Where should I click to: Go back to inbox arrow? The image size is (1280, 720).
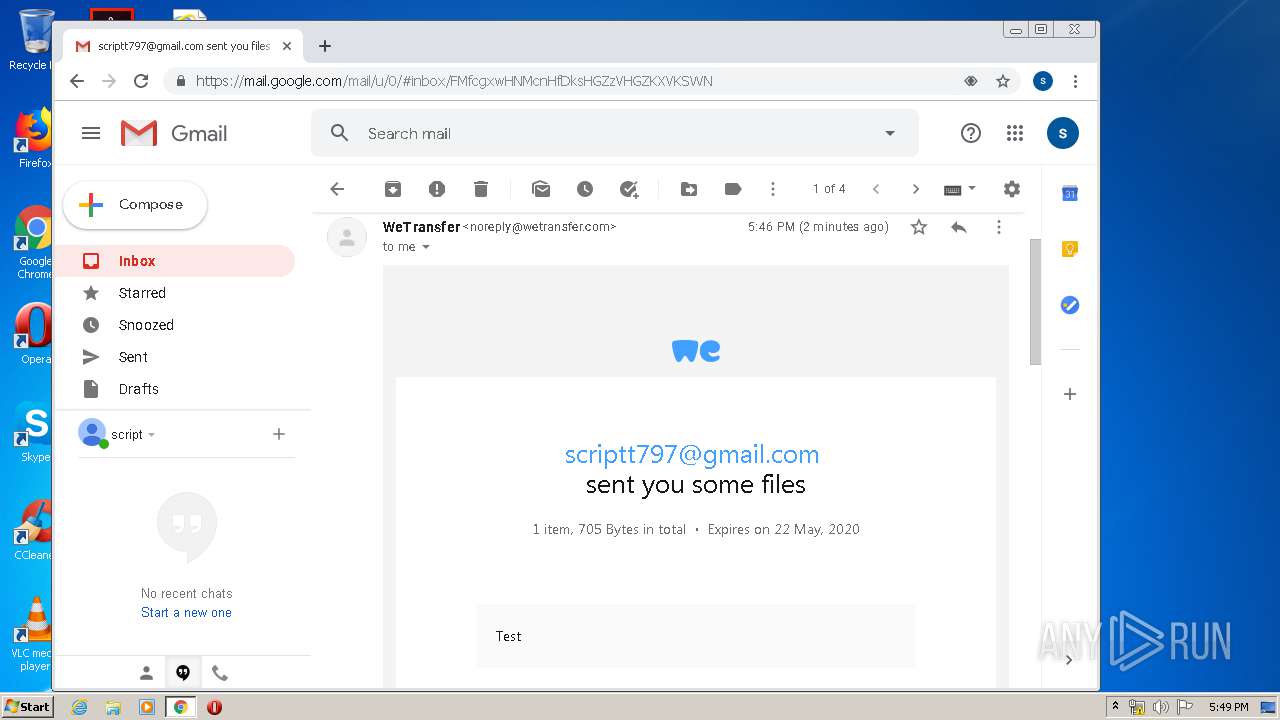(x=337, y=189)
